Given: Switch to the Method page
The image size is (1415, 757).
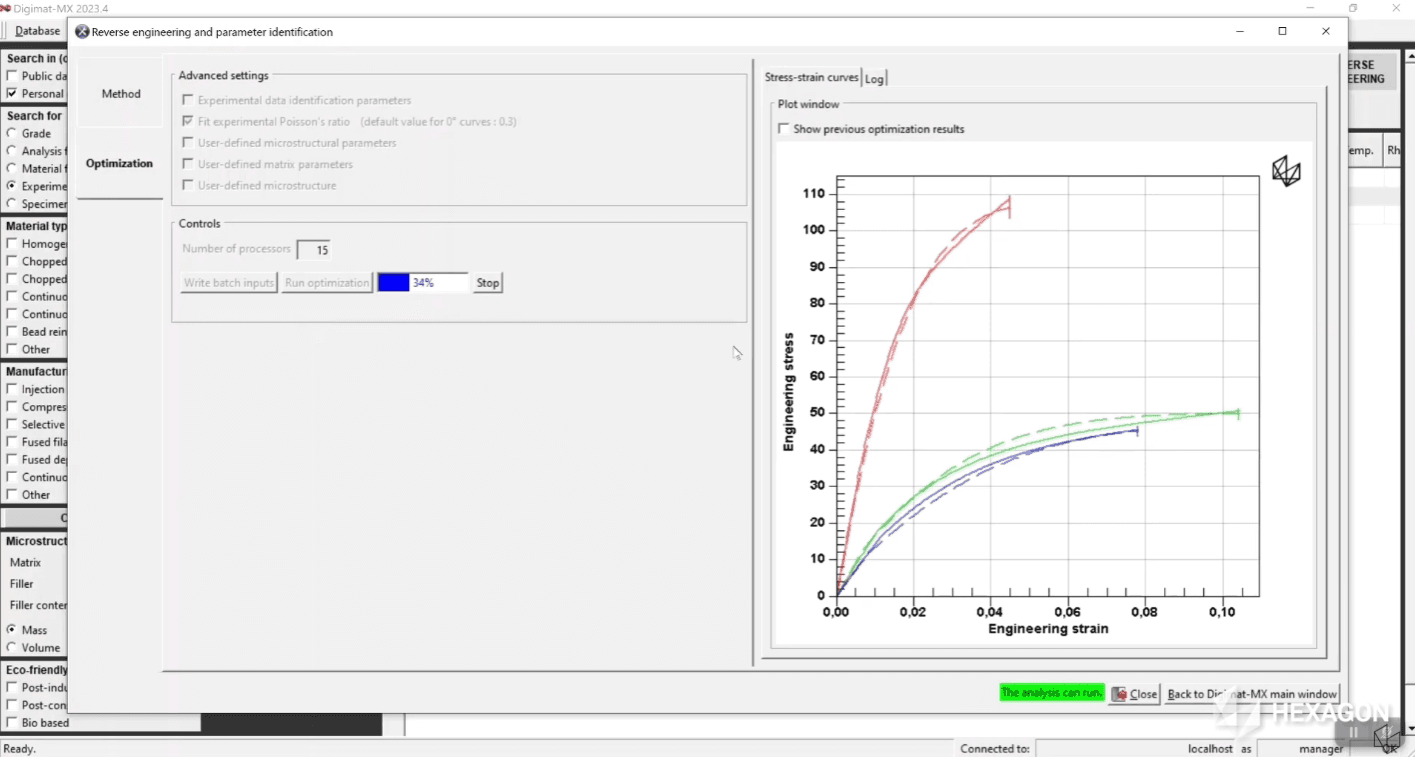Looking at the screenshot, I should (120, 93).
